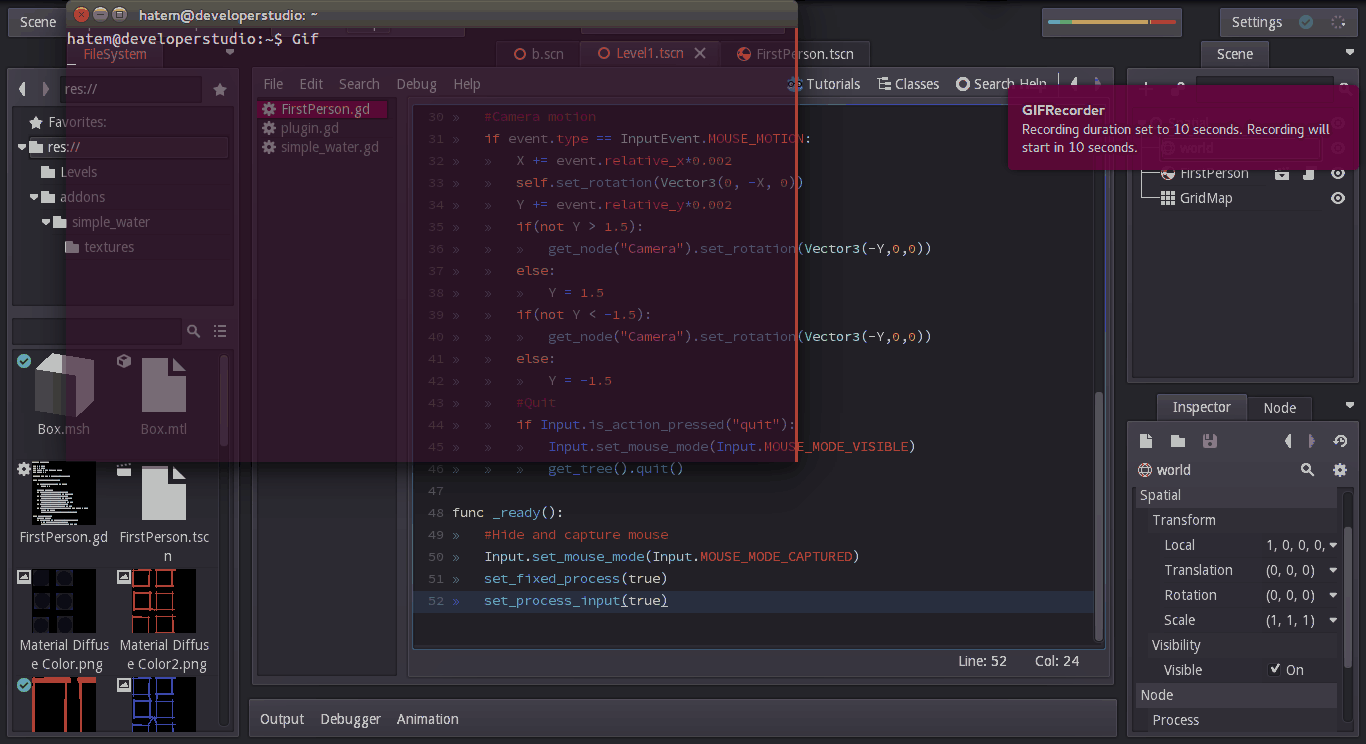The image size is (1366, 744).
Task: Open Inspector dock options dropdown arrow
Action: (x=1350, y=405)
